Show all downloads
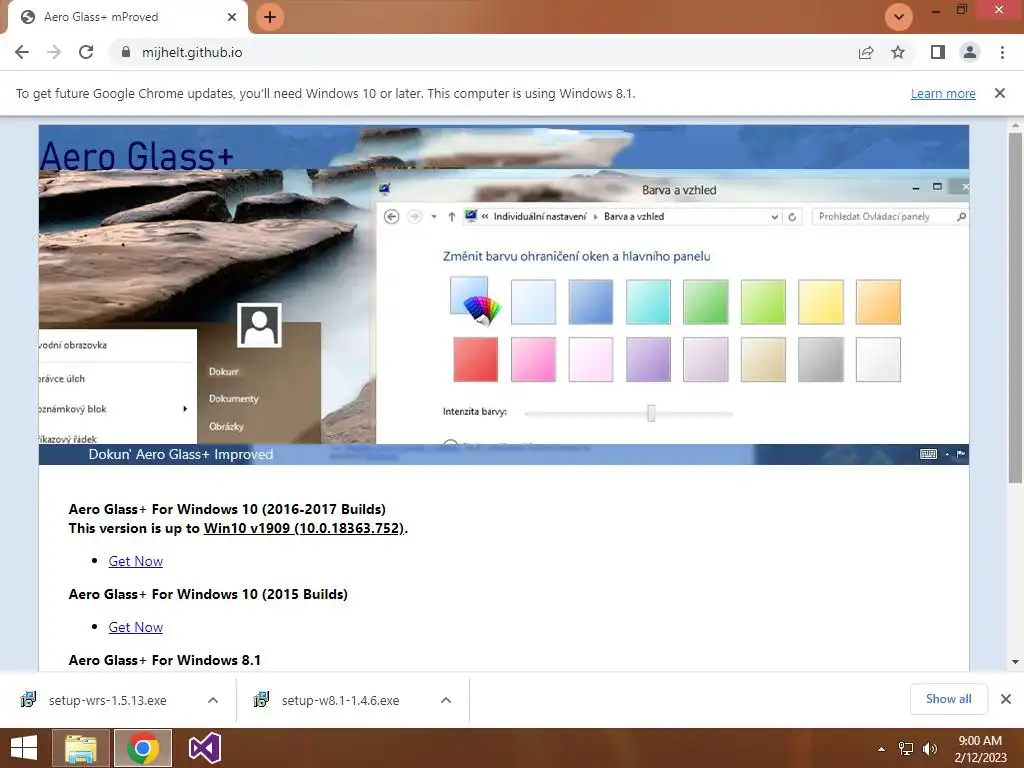This screenshot has height=768, width=1024. (948, 699)
